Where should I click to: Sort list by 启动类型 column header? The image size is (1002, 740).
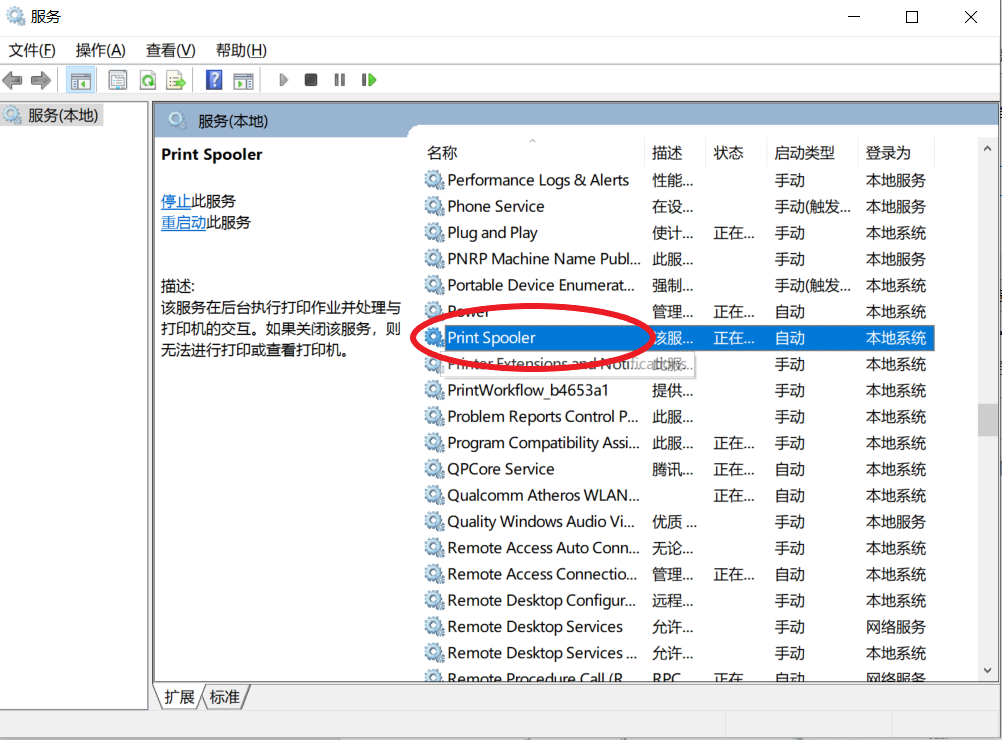(x=804, y=152)
